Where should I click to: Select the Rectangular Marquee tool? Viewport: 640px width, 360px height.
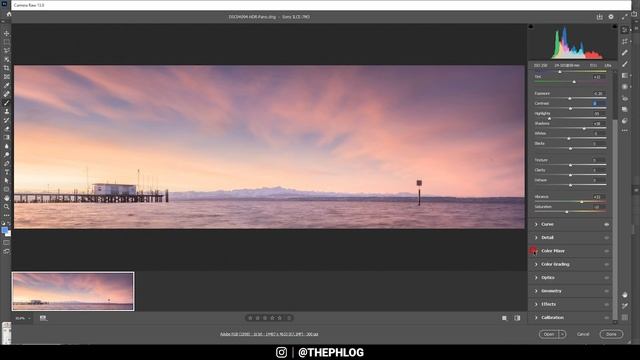pos(6,42)
